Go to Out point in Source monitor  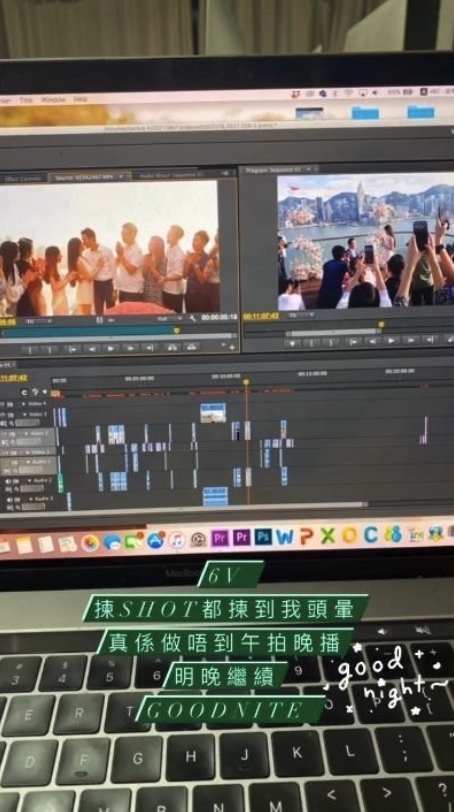tap(150, 347)
